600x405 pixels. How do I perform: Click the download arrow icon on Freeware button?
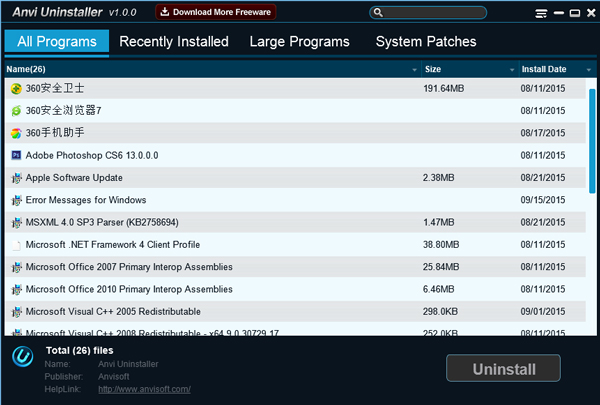click(165, 12)
